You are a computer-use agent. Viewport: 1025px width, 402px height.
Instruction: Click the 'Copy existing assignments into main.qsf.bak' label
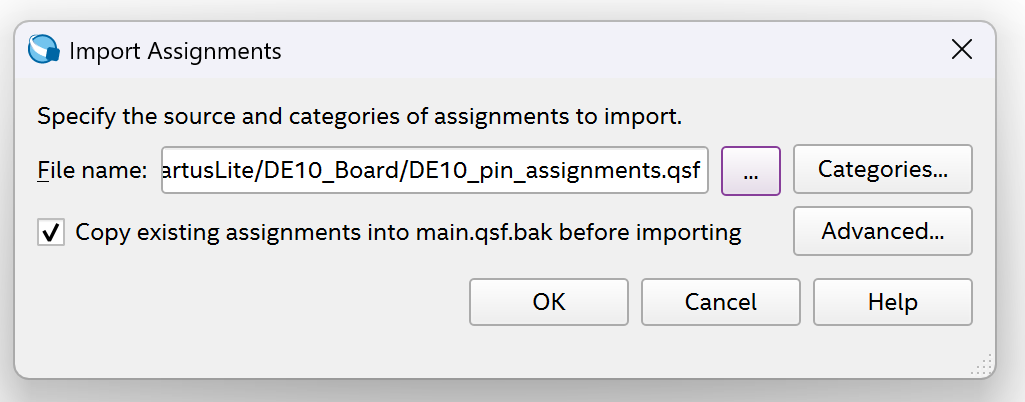pos(408,232)
